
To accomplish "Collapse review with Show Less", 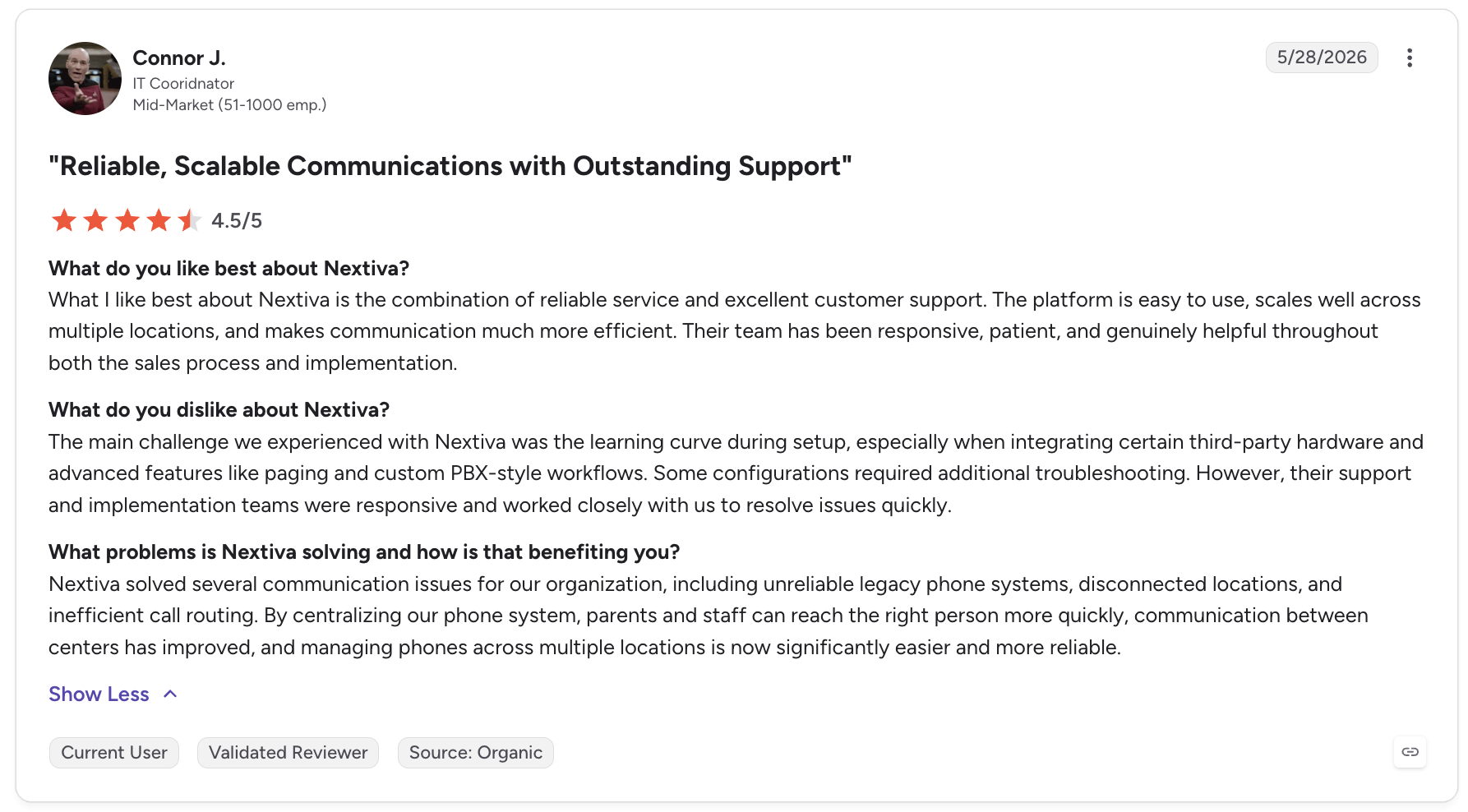I will click(99, 694).
